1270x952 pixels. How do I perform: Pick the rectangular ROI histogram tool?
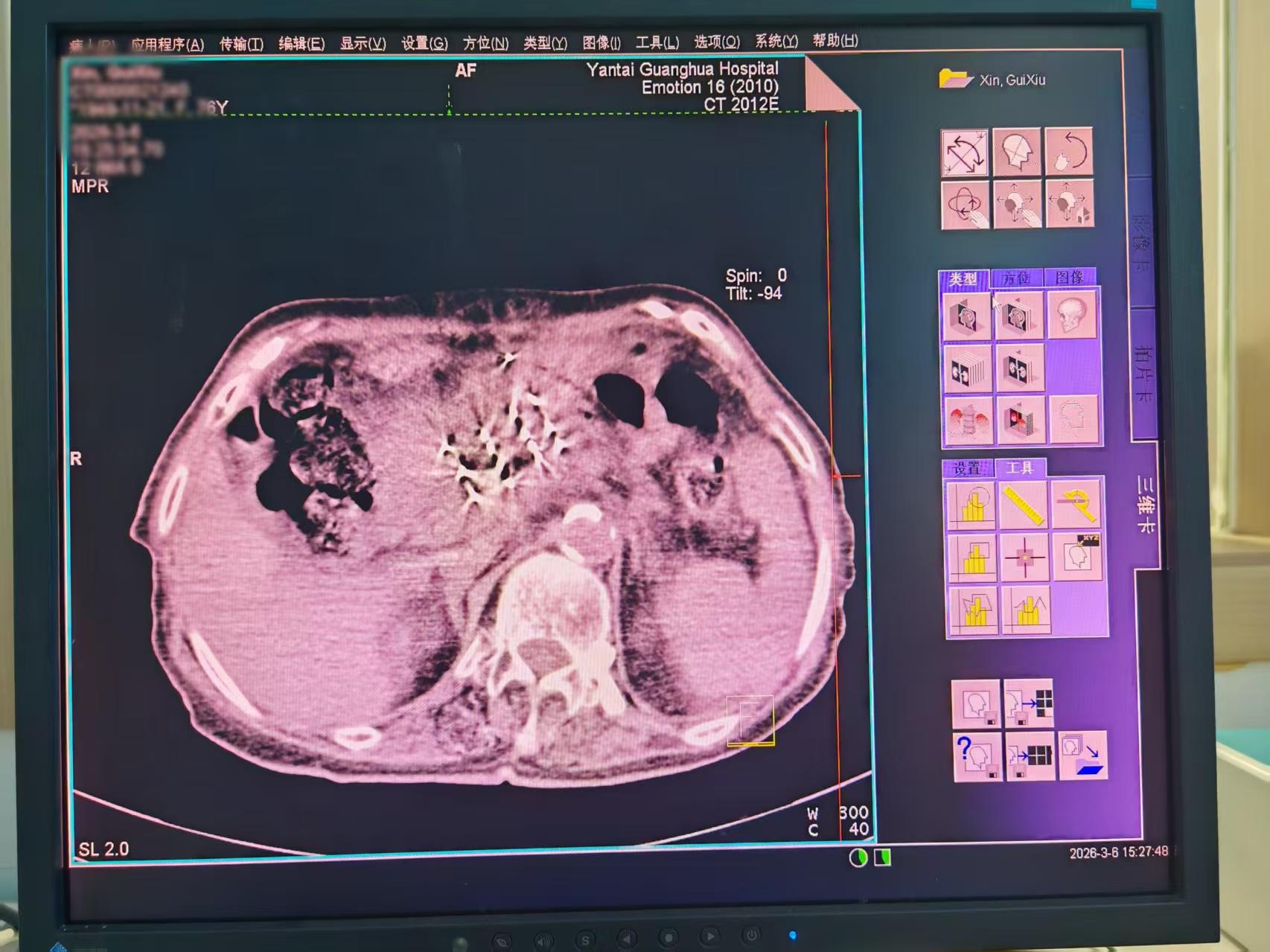[971, 558]
